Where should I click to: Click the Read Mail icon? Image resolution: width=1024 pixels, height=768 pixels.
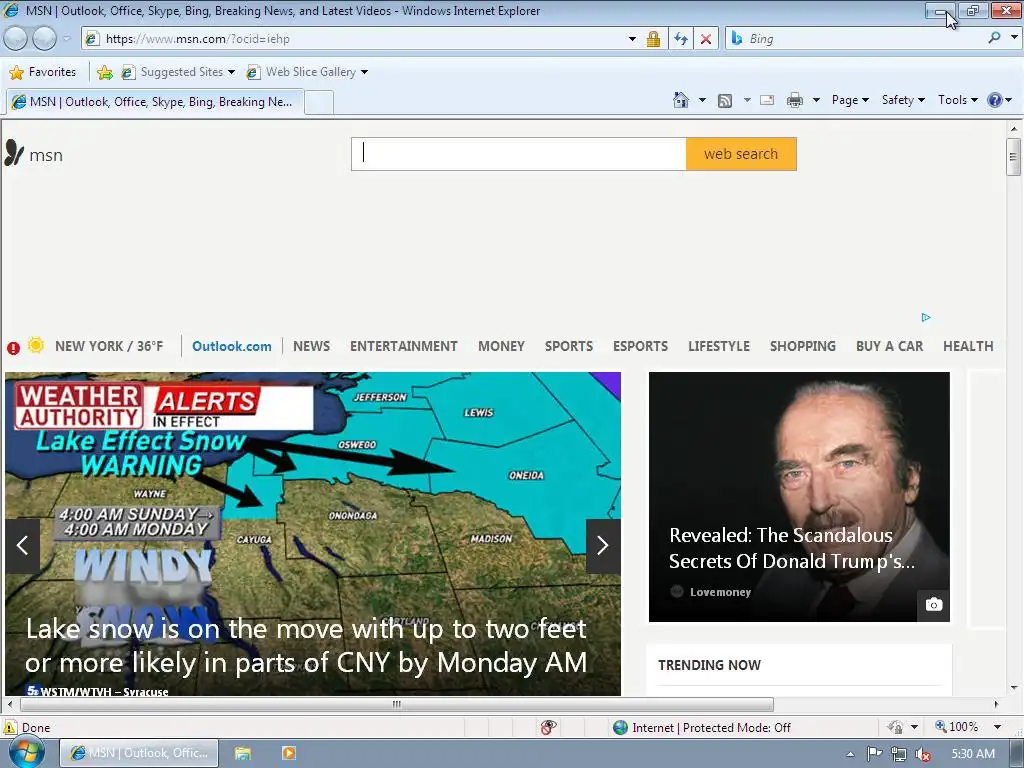(767, 100)
